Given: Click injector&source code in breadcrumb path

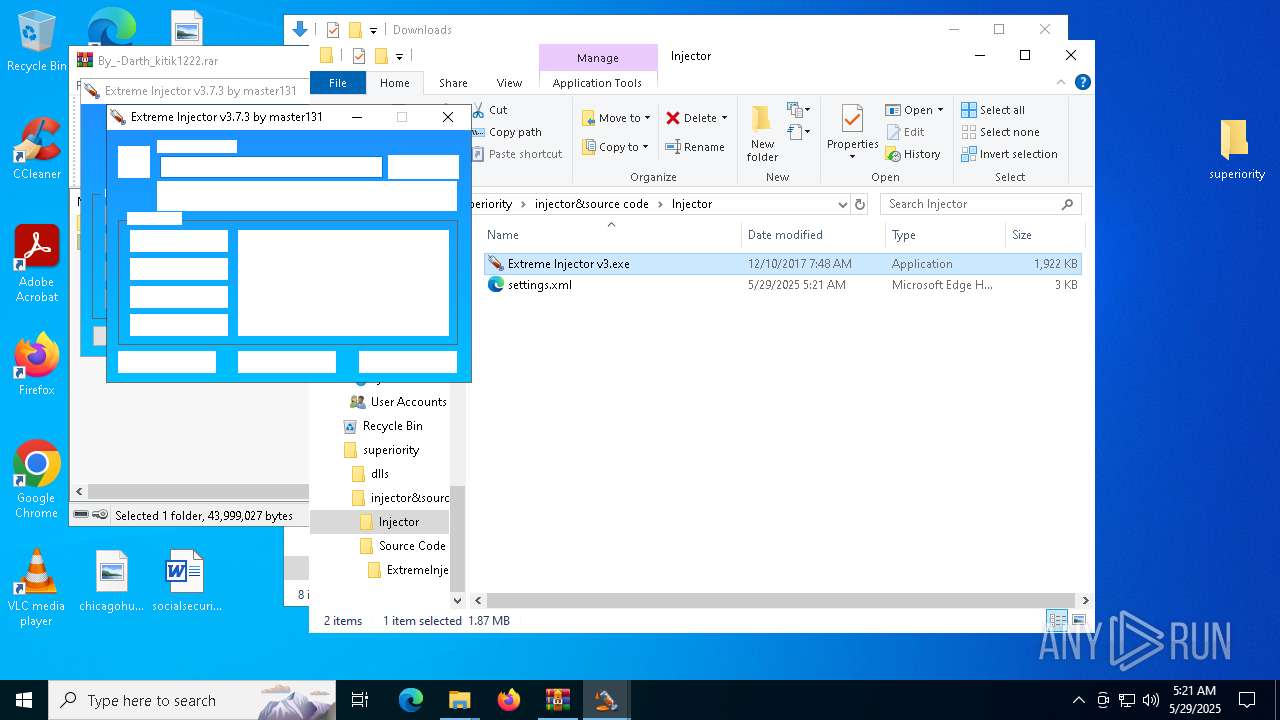Looking at the screenshot, I should click(x=591, y=204).
